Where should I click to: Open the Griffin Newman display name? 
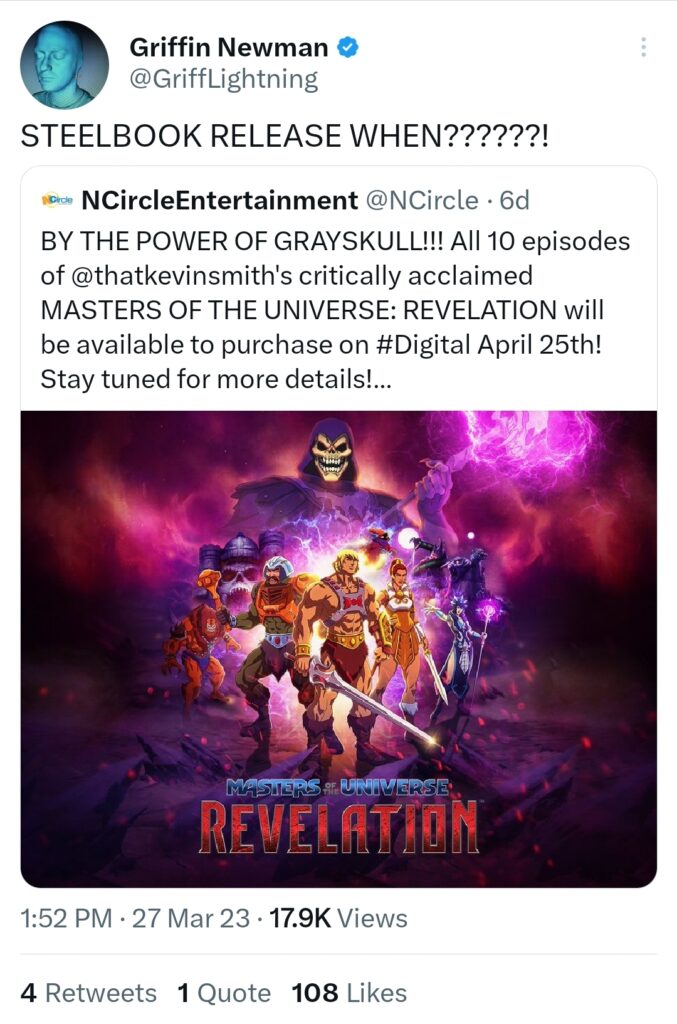tap(228, 47)
